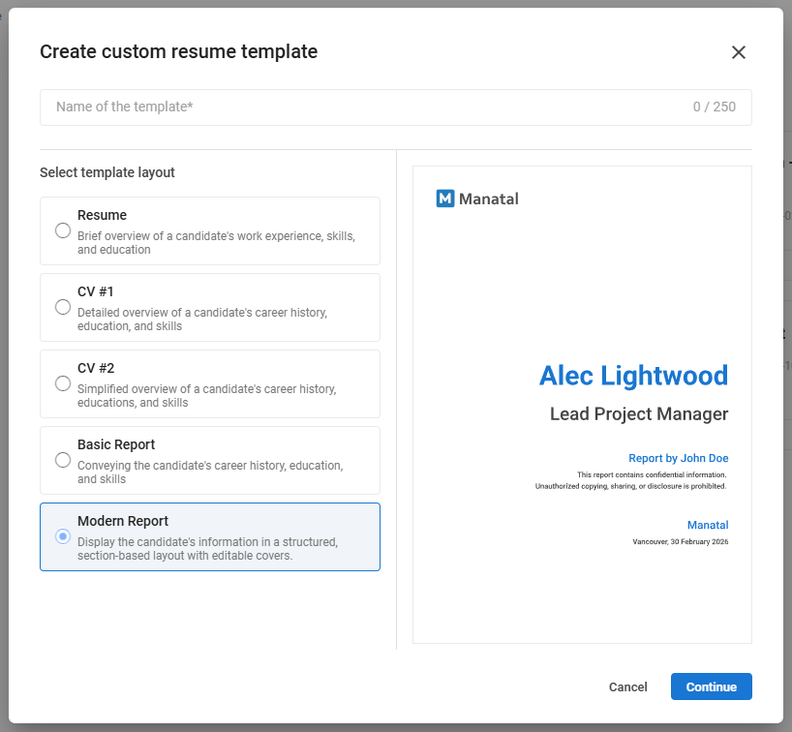
Task: Click 'Conveying the candidate's career history' description
Action: coord(210,472)
